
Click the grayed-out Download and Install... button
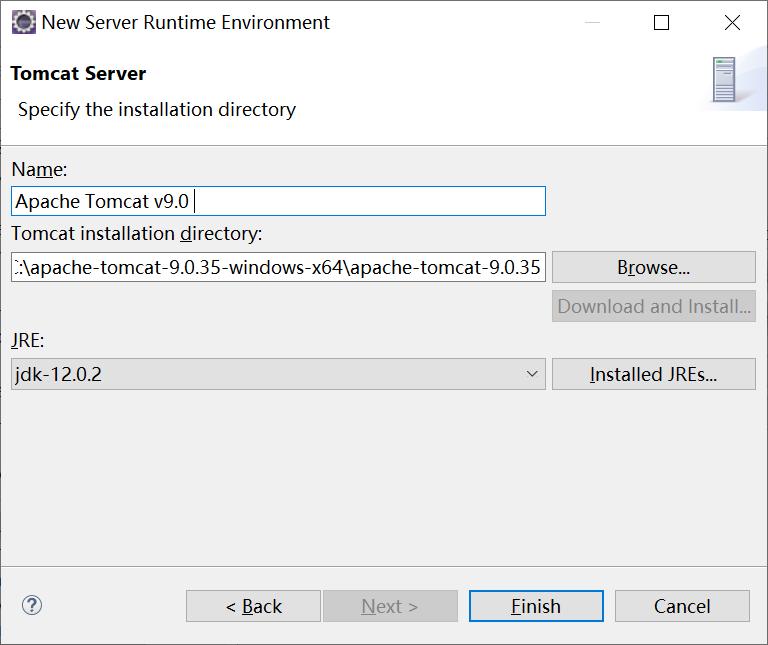(654, 306)
